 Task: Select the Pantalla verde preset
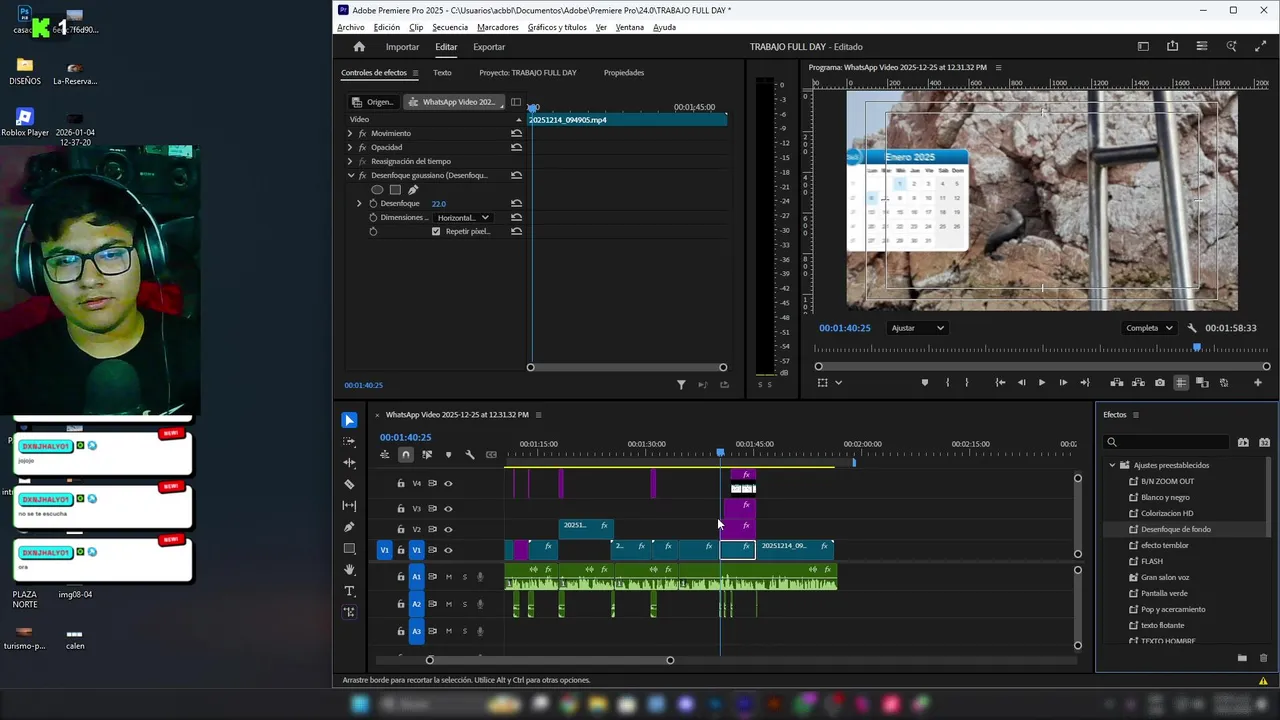coord(1164,593)
